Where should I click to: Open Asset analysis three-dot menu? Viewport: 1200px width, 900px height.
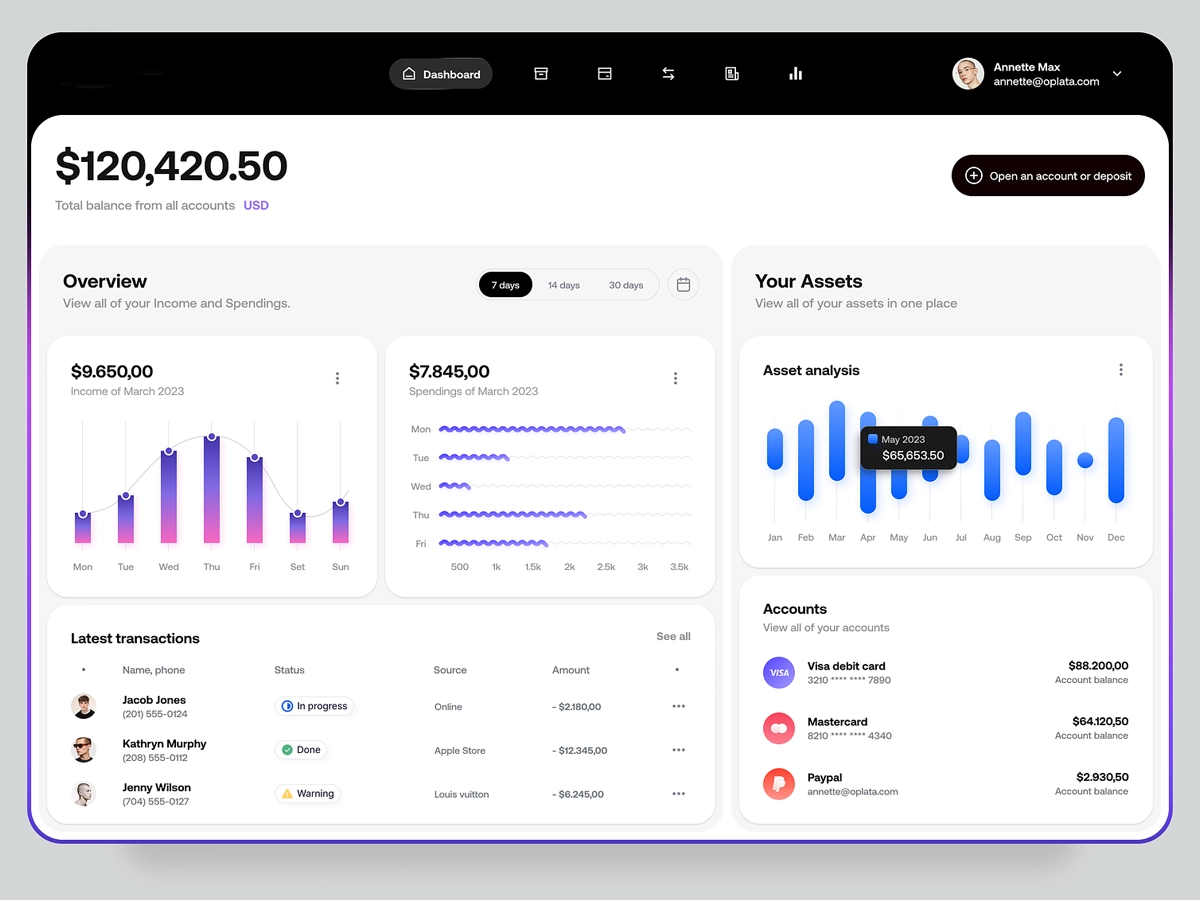click(1121, 370)
